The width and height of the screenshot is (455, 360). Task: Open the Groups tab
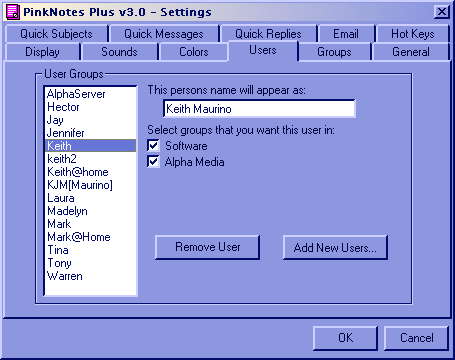pos(334,52)
